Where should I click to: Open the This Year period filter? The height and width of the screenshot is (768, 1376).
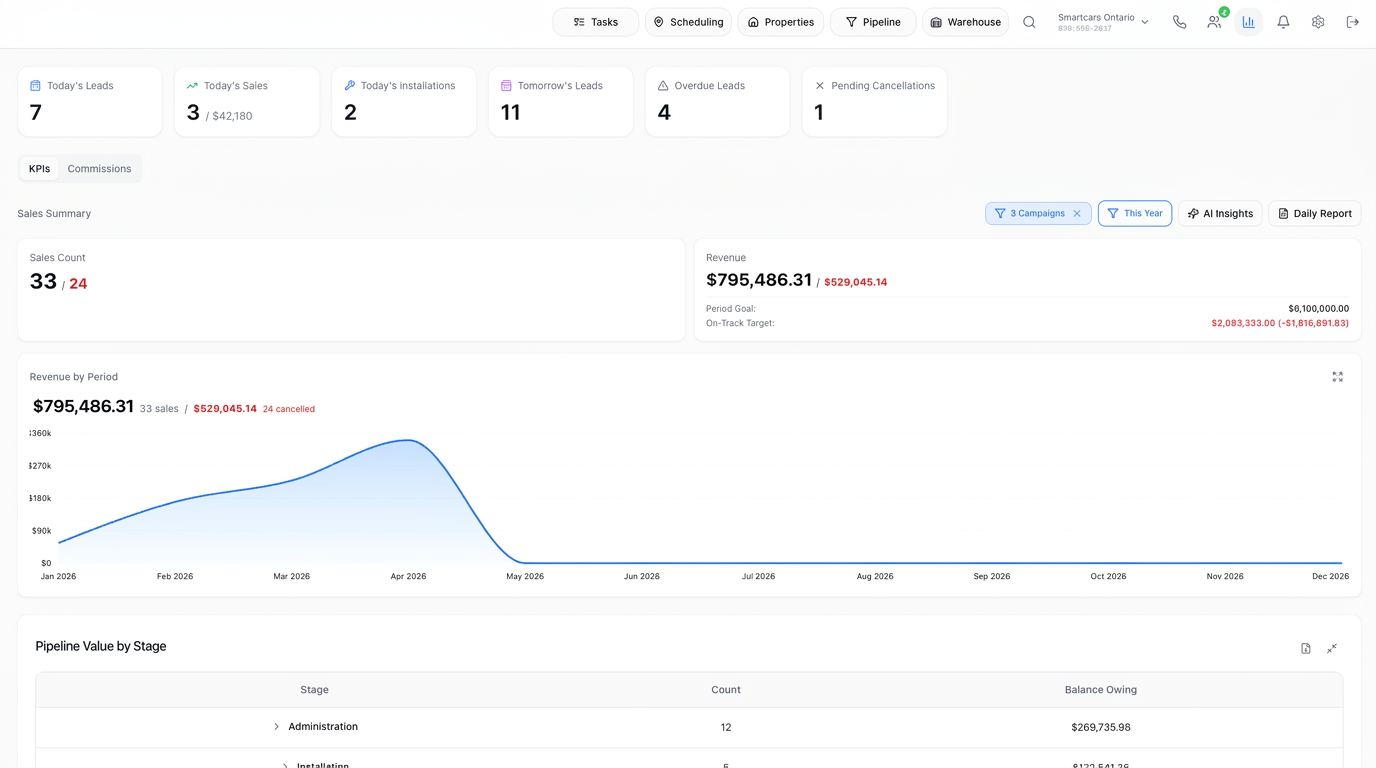[1135, 214]
